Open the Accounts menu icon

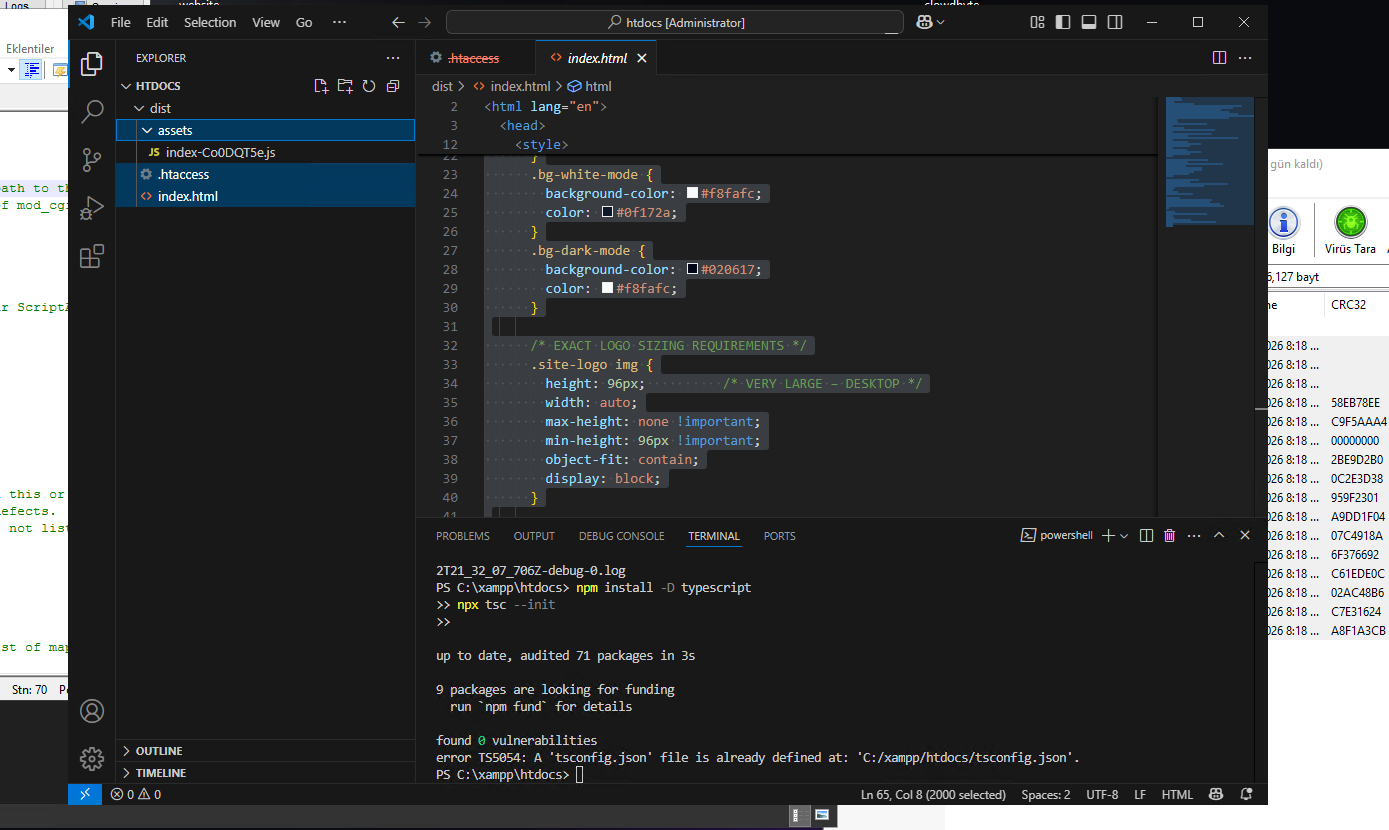(92, 711)
